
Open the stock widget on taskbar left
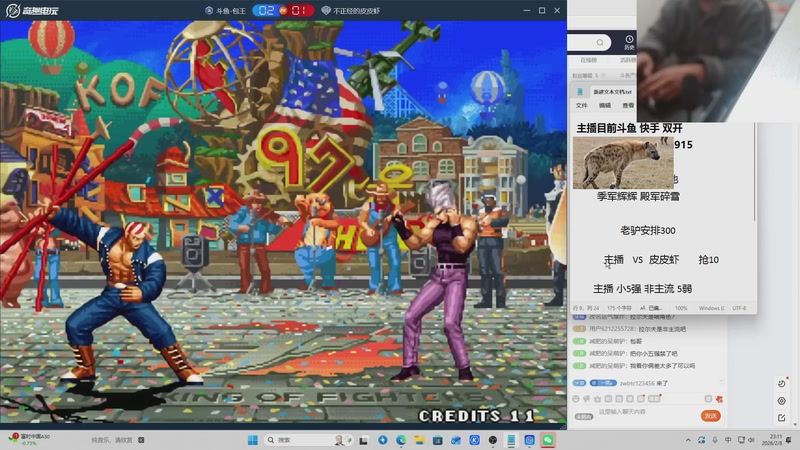click(x=31, y=439)
